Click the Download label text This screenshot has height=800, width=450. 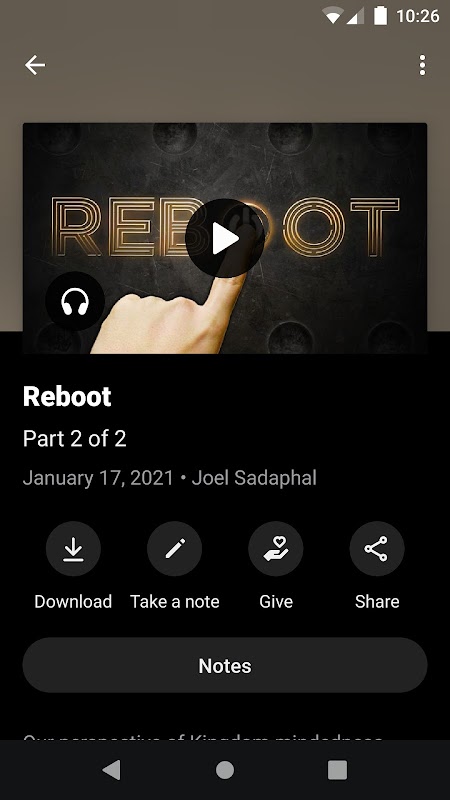[x=73, y=602]
